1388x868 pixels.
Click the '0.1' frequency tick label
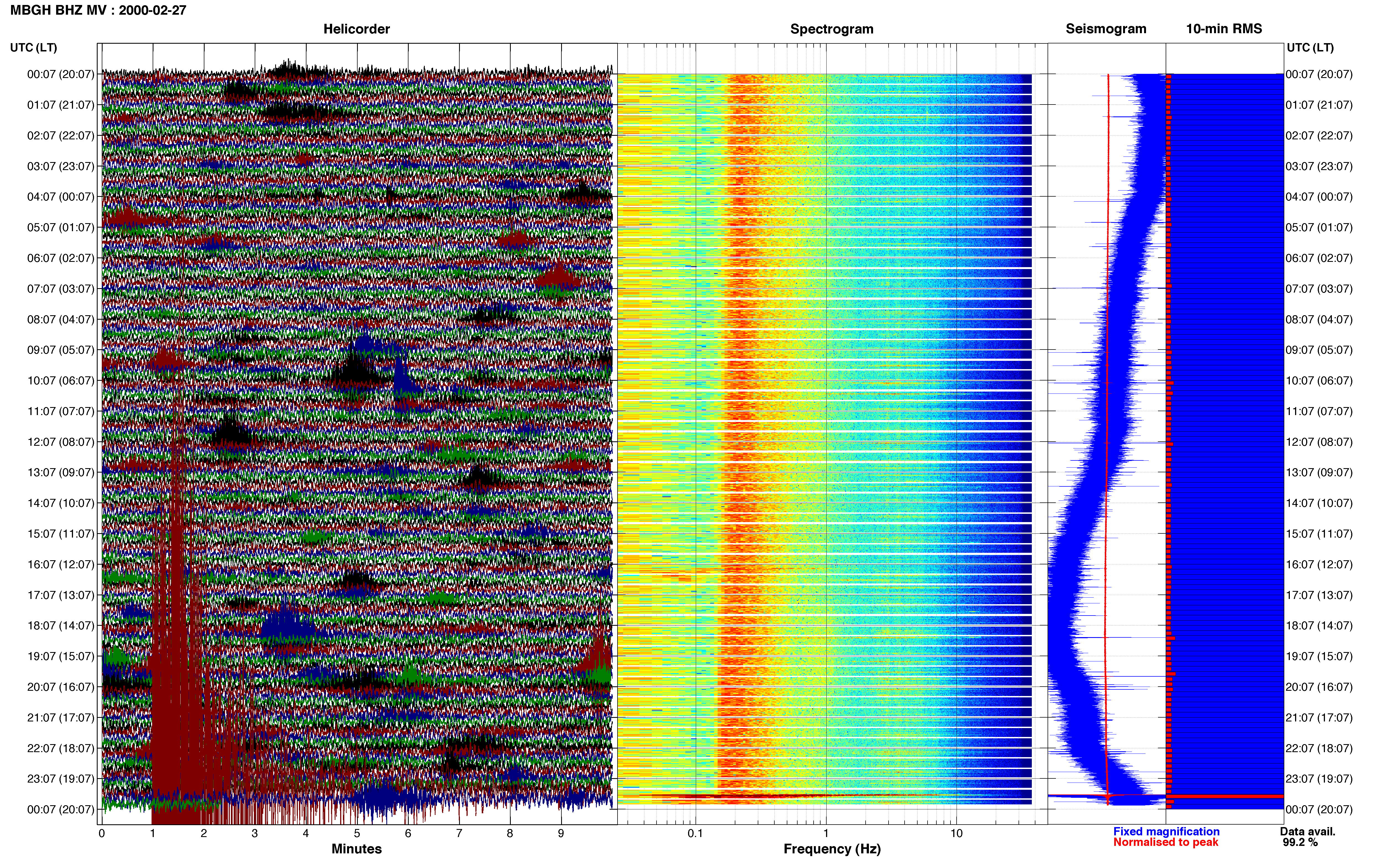point(695,833)
